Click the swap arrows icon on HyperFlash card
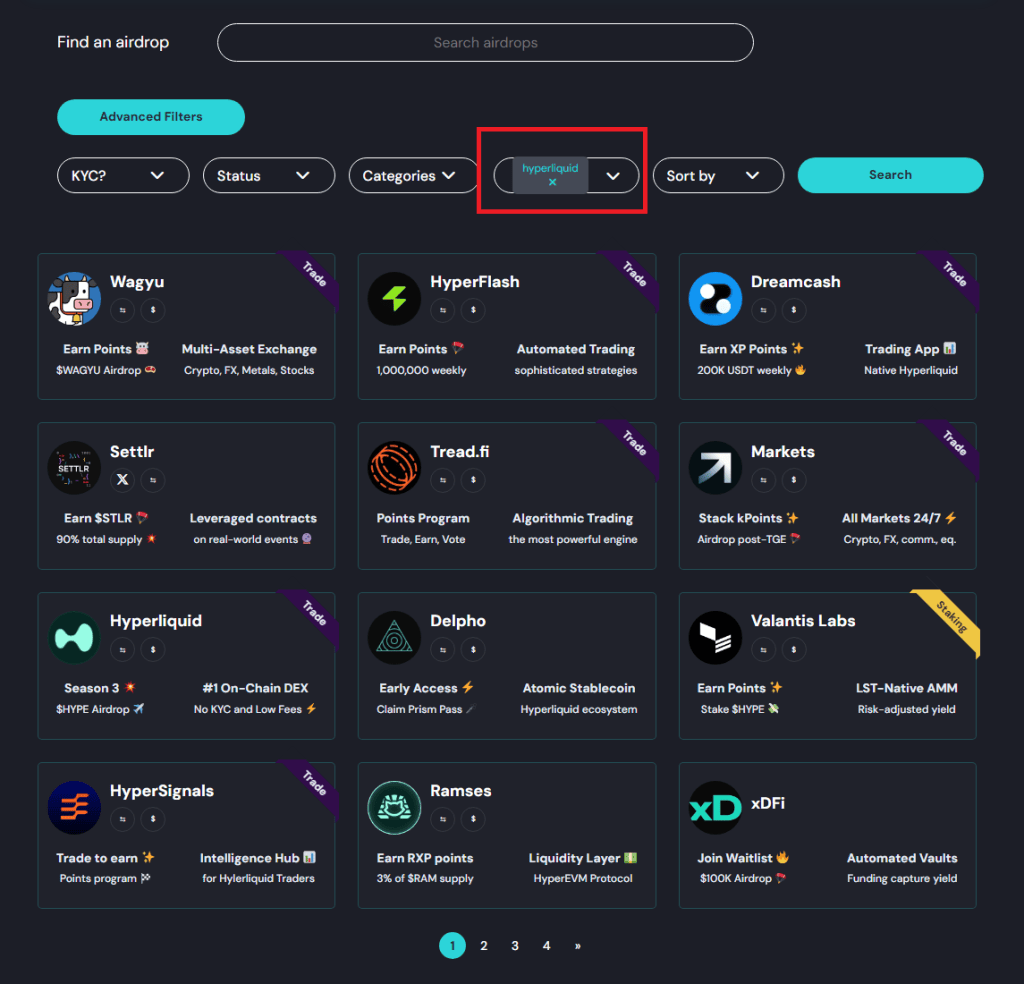This screenshot has height=984, width=1024. point(443,310)
